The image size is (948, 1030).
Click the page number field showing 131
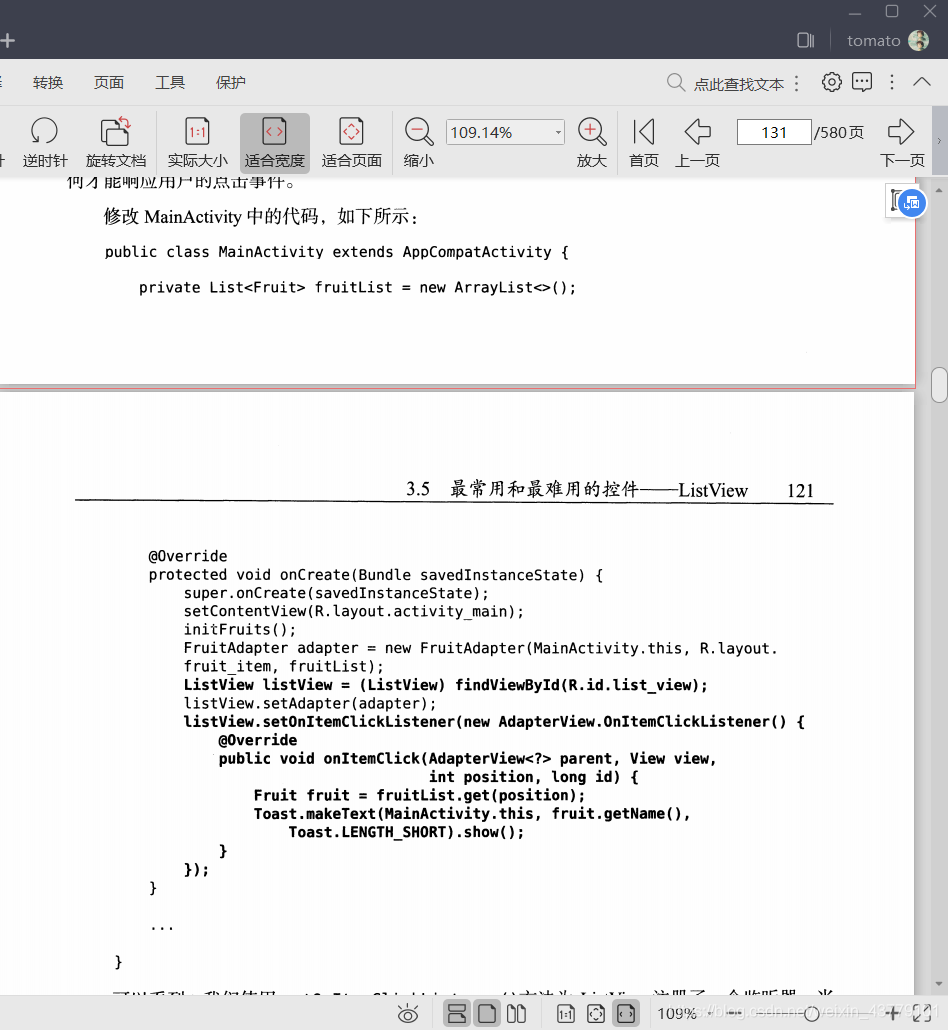tap(774, 132)
